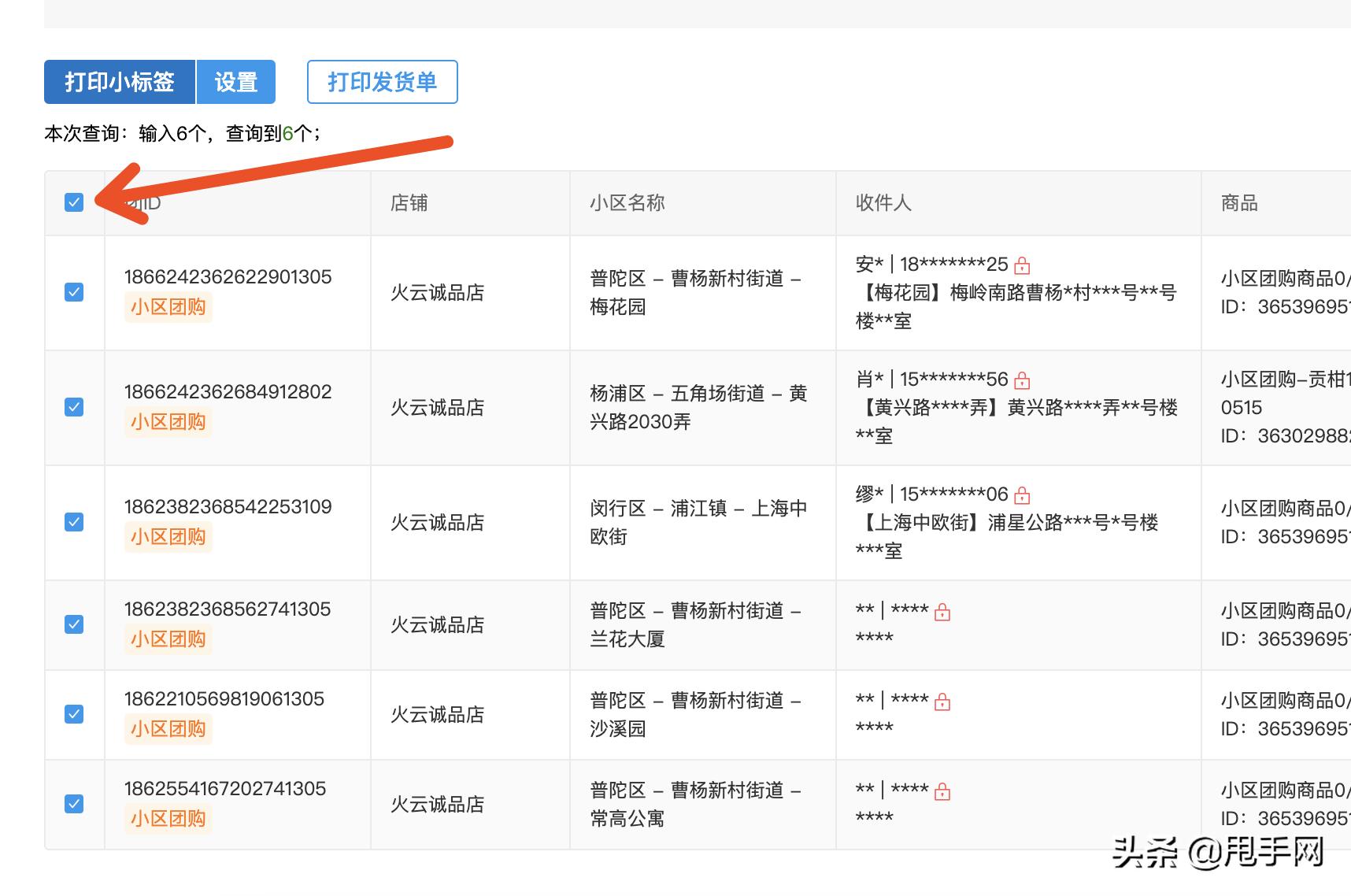The width and height of the screenshot is (1351, 896).
Task: Select the order ID 1866242362684912802
Action: tap(228, 391)
